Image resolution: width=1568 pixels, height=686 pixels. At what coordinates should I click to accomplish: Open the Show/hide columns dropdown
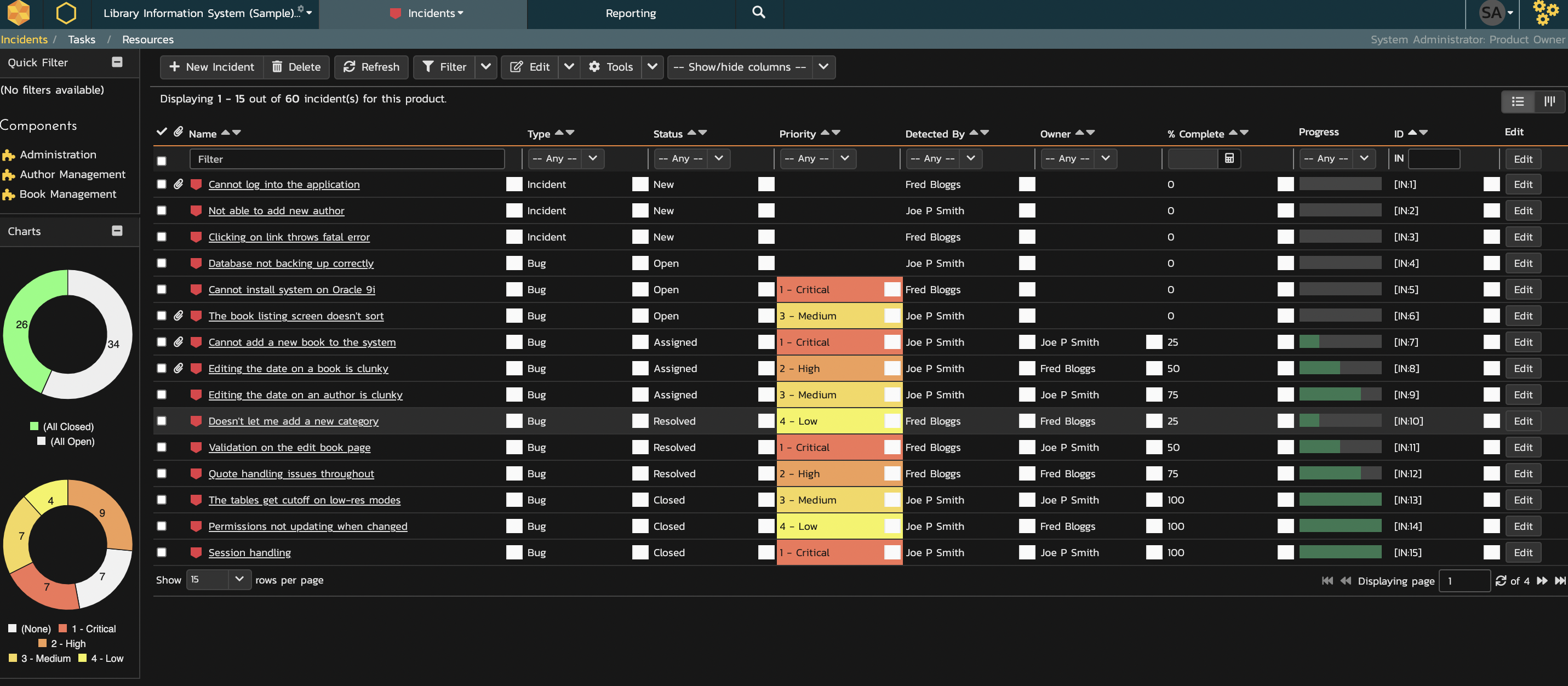(751, 67)
